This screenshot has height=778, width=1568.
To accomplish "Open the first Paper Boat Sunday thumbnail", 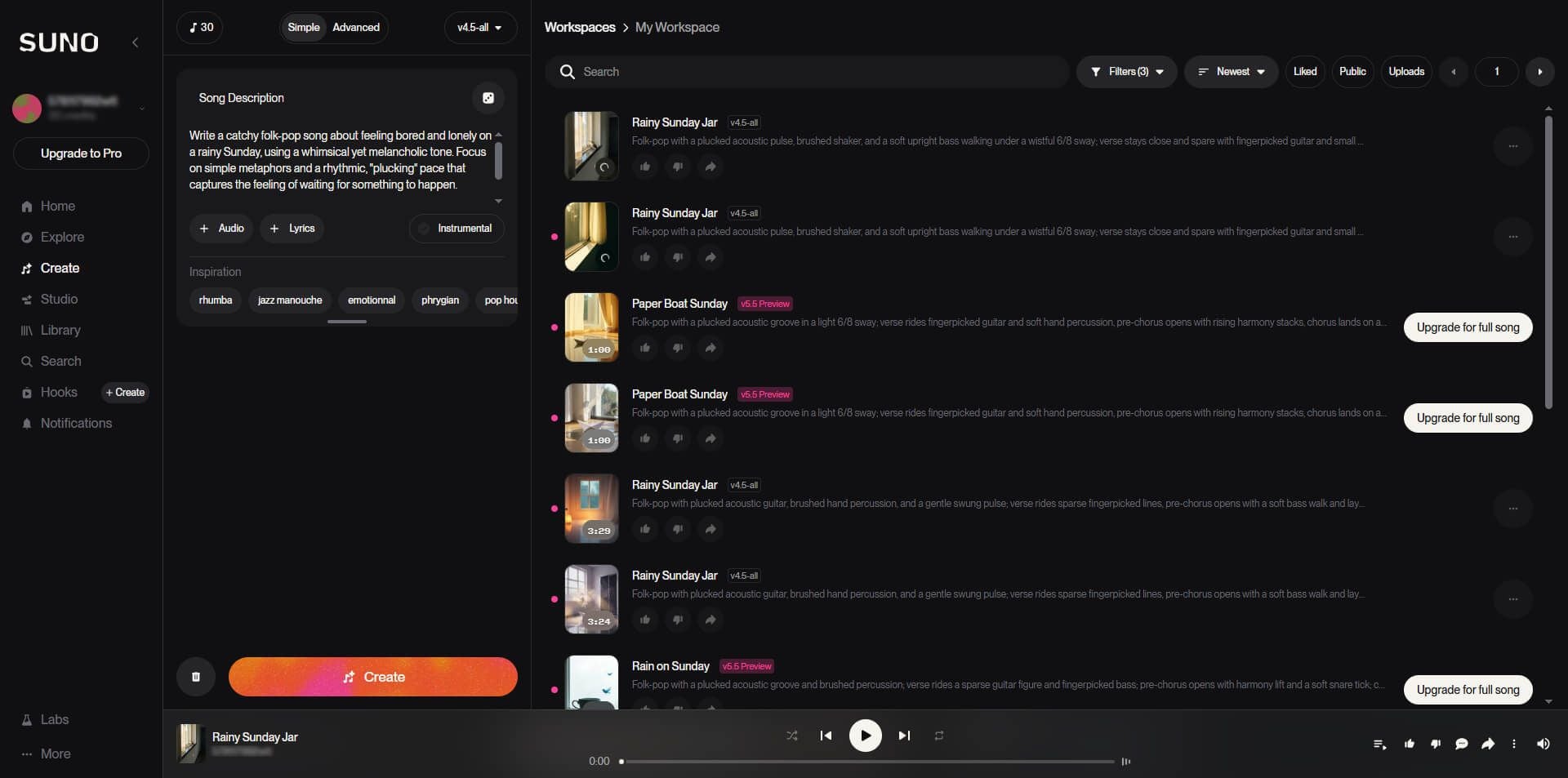I will click(592, 327).
